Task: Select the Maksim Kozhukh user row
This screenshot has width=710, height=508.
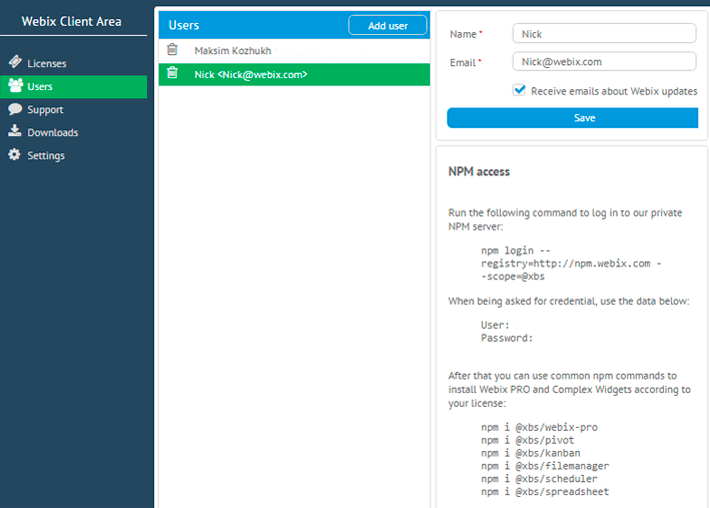Action: (x=294, y=50)
